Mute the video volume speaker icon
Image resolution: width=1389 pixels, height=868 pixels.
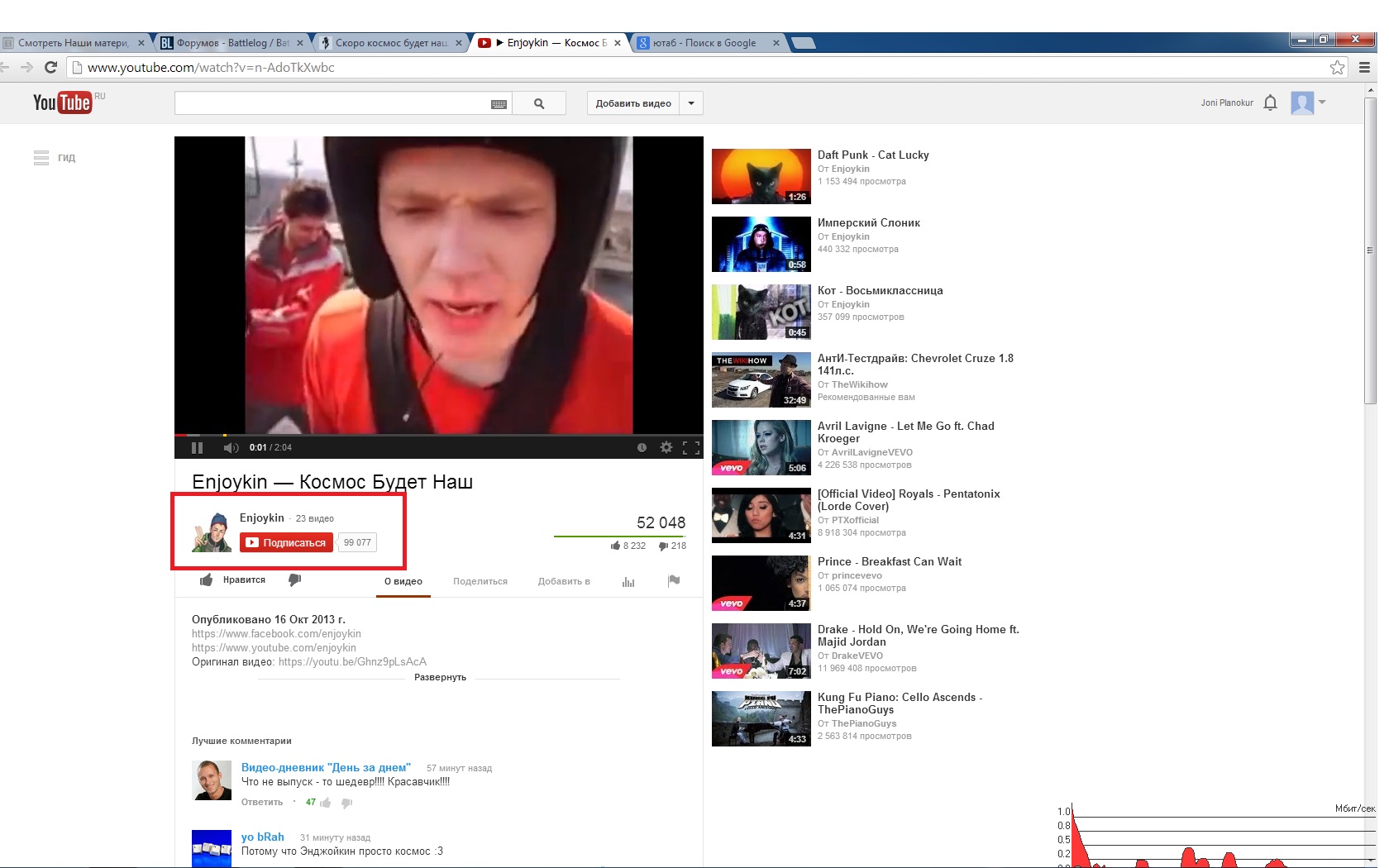click(x=230, y=447)
